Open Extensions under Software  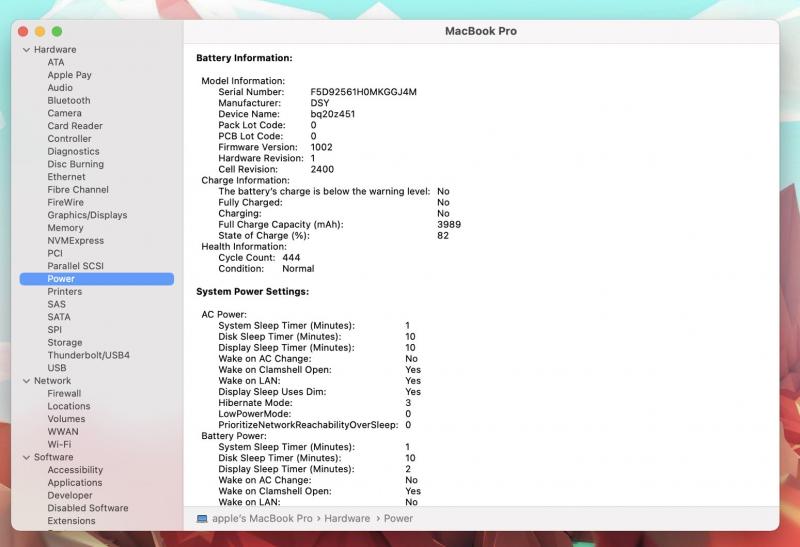[x=71, y=521]
